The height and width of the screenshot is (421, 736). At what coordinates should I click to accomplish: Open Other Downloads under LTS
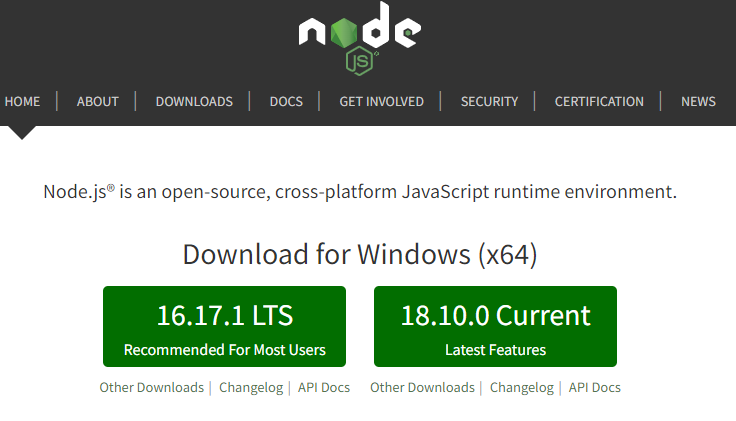coord(152,388)
